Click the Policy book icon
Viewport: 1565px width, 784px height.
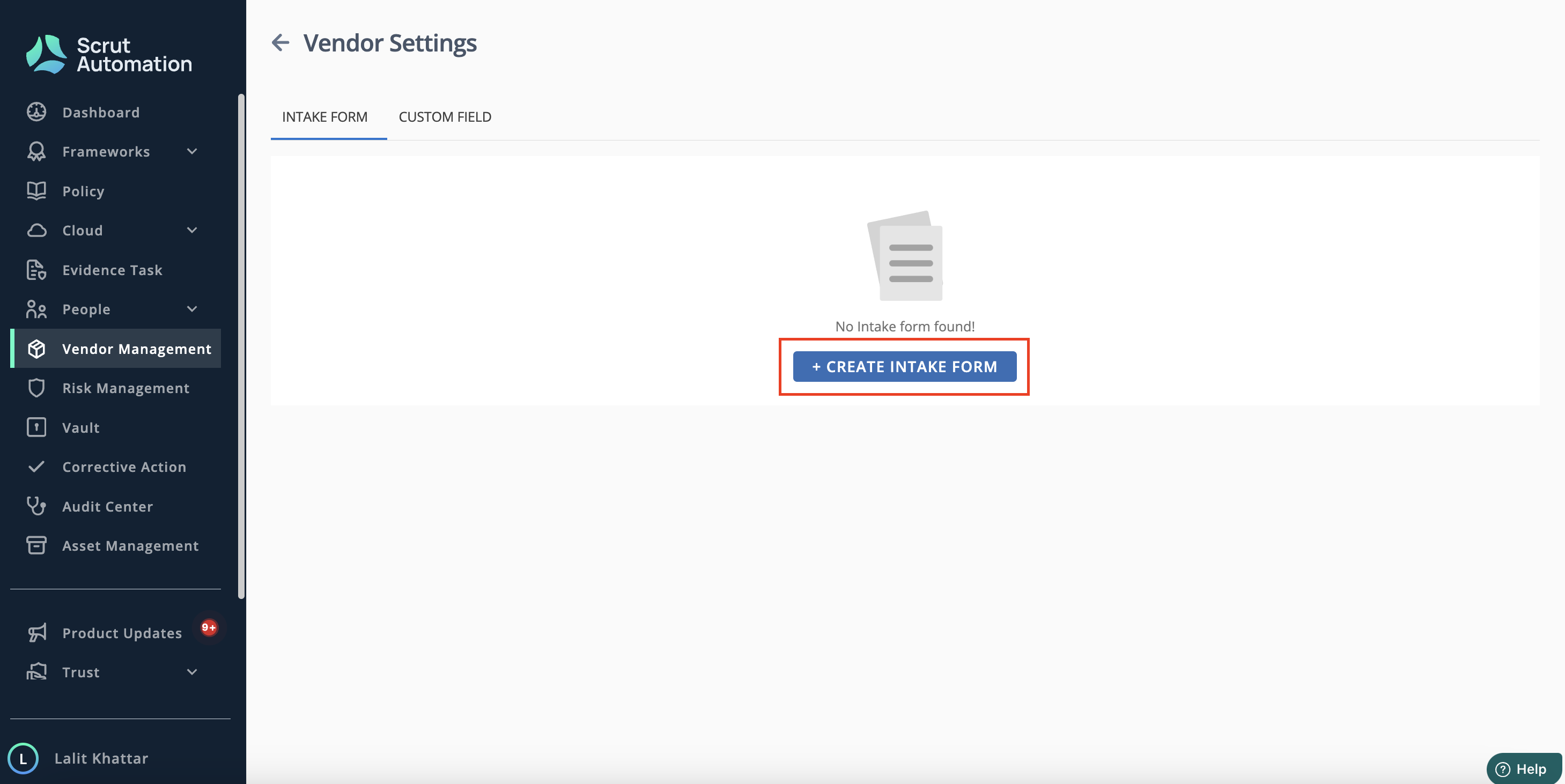pos(36,191)
